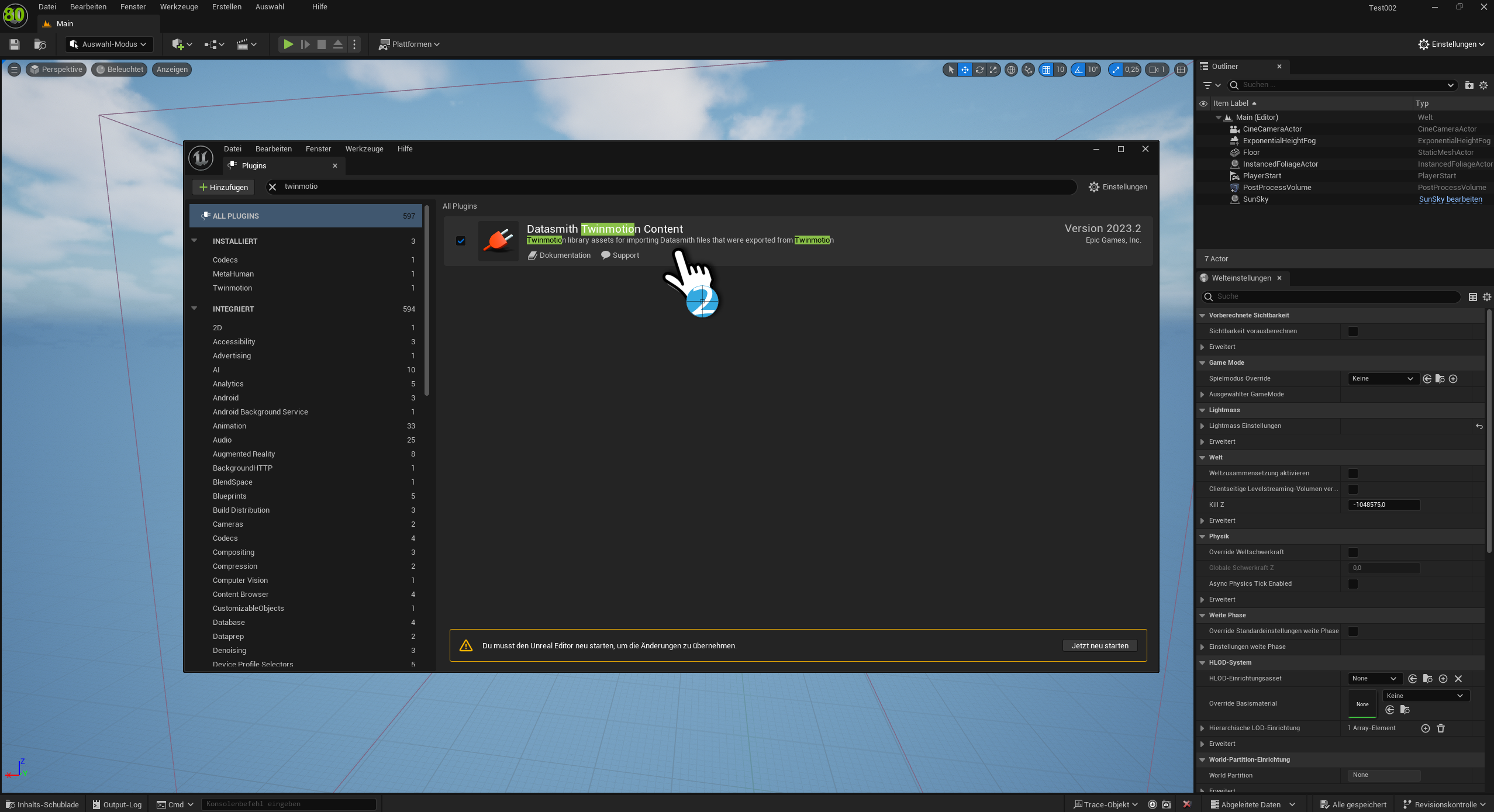Open the add content cube menu

(x=182, y=44)
